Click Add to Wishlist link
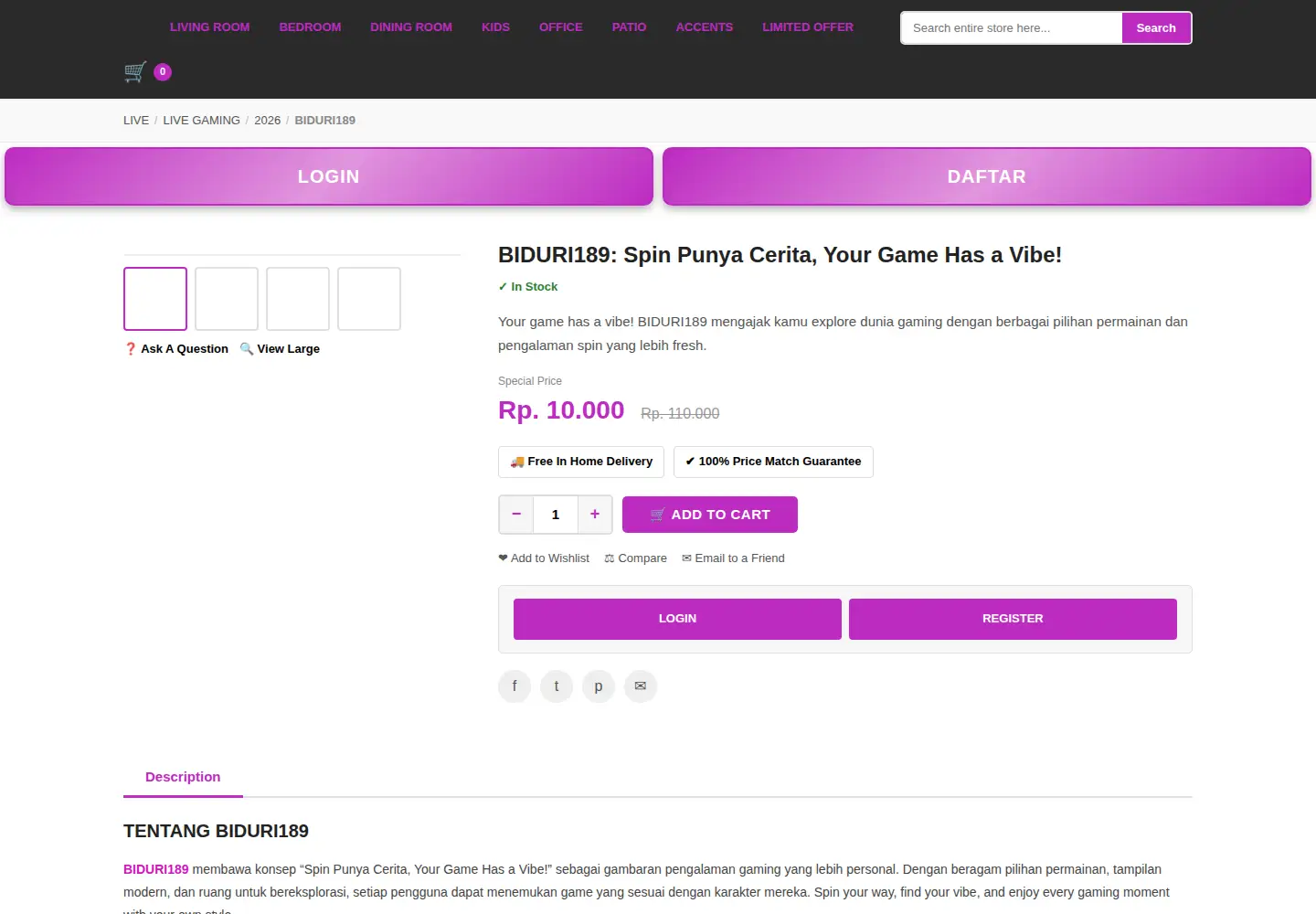This screenshot has height=914, width=1316. [x=544, y=558]
